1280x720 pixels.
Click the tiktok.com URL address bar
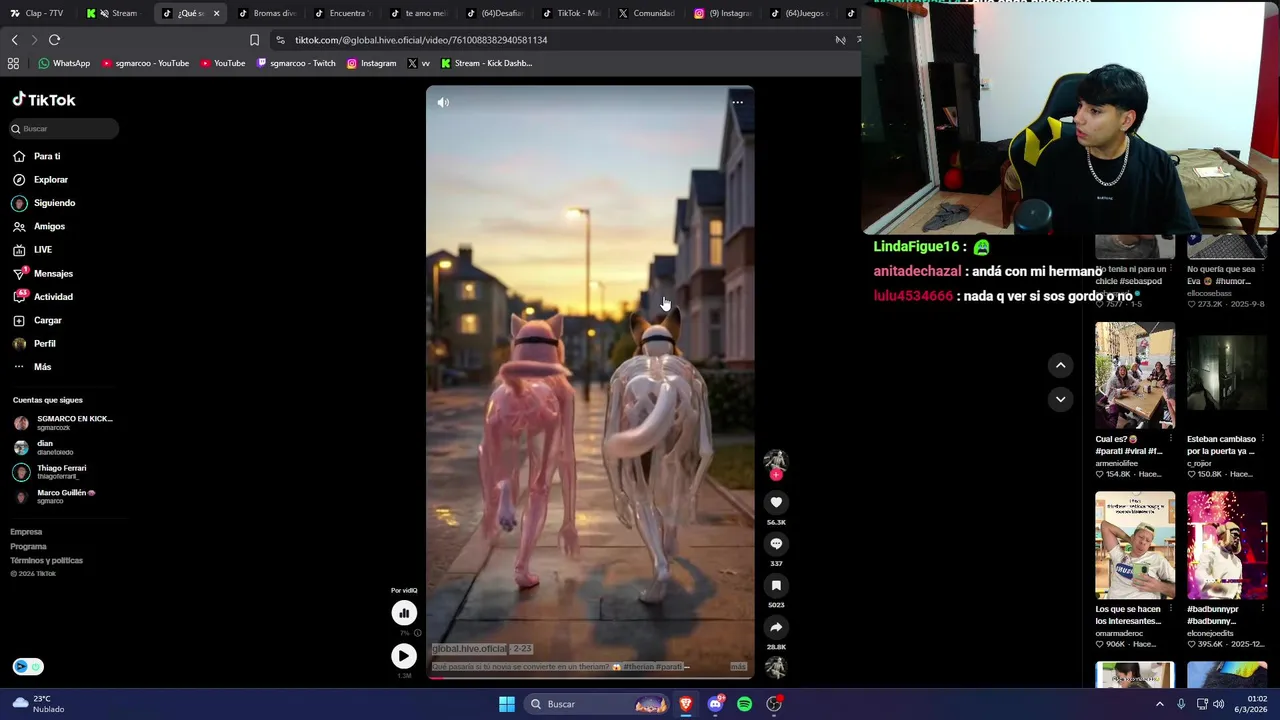click(550, 40)
